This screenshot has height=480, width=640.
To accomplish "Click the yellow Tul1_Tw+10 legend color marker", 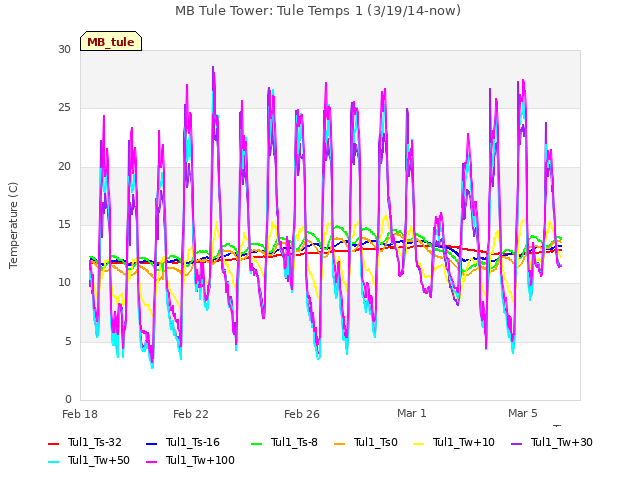I will pos(419,443).
